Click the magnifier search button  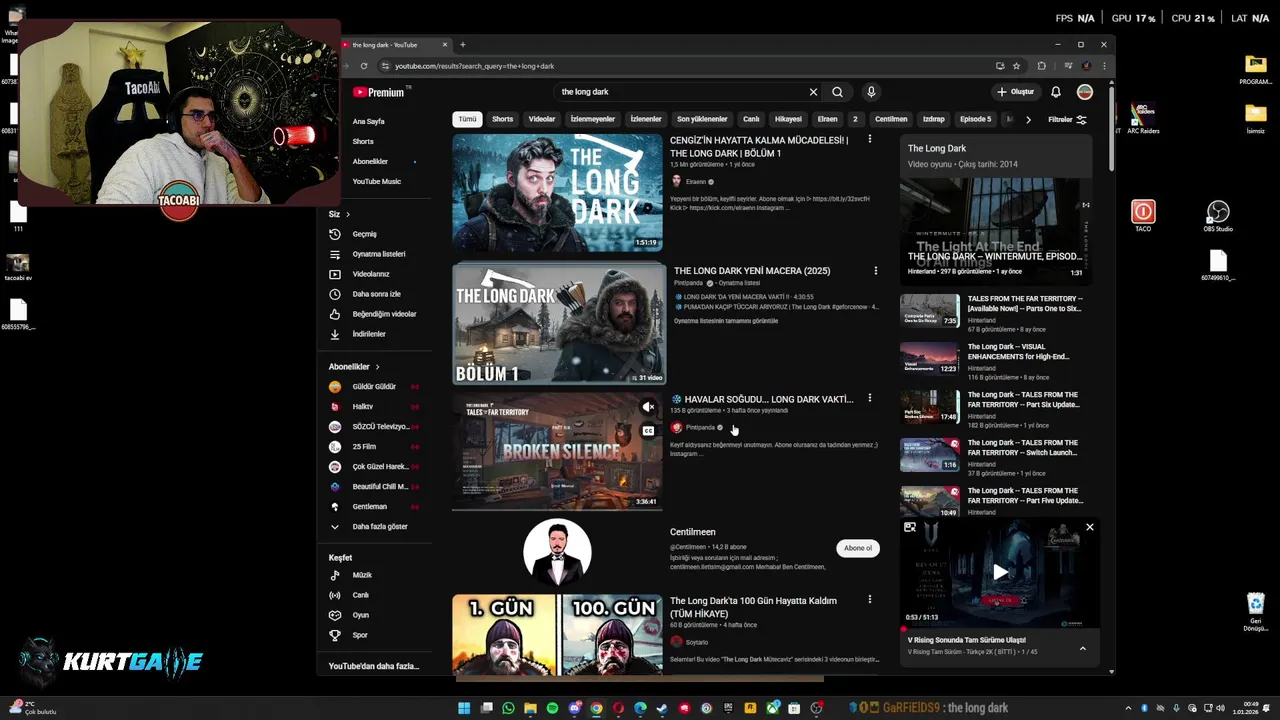tap(837, 92)
